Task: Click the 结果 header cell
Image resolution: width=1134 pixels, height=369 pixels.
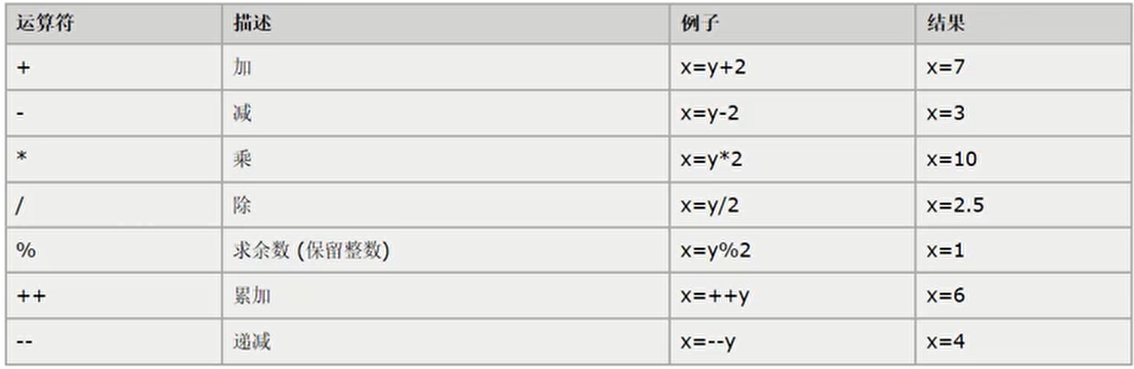Action: [x=1022, y=23]
